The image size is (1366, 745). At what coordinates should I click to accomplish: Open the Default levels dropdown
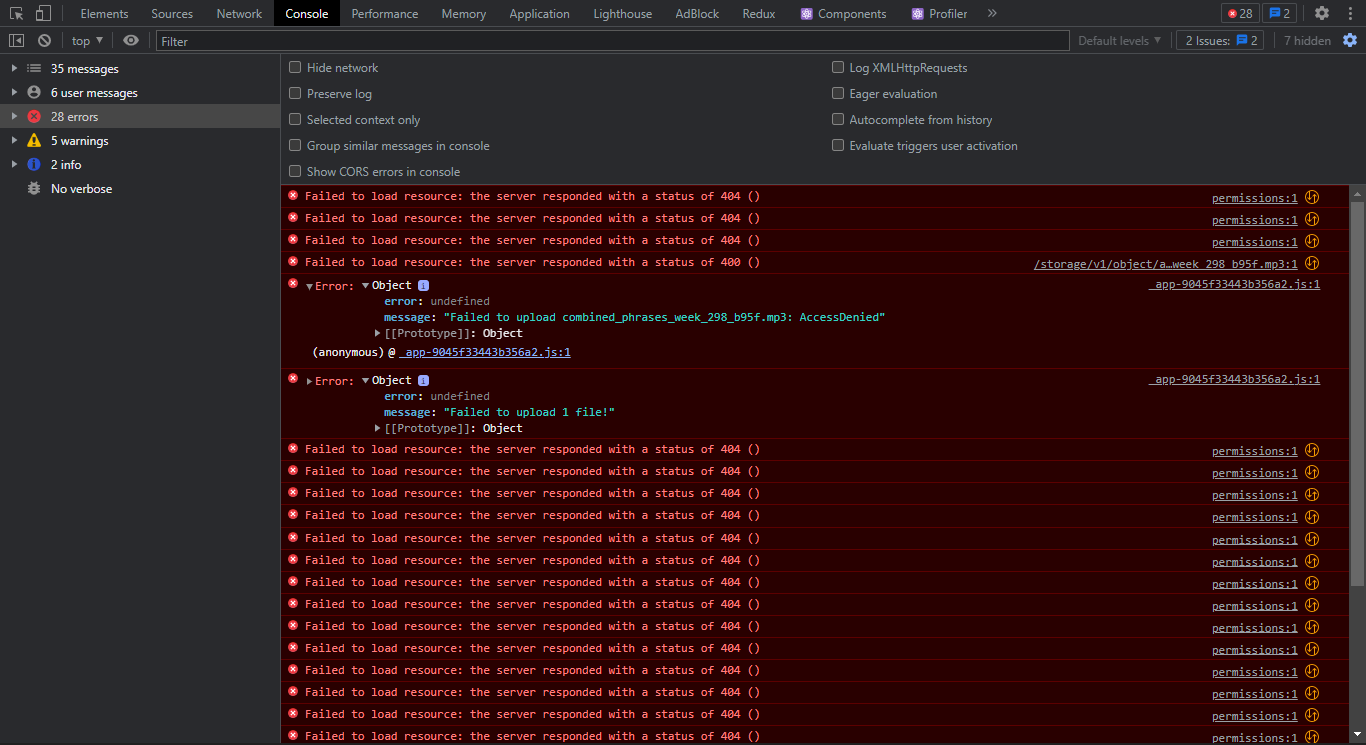tap(1117, 40)
